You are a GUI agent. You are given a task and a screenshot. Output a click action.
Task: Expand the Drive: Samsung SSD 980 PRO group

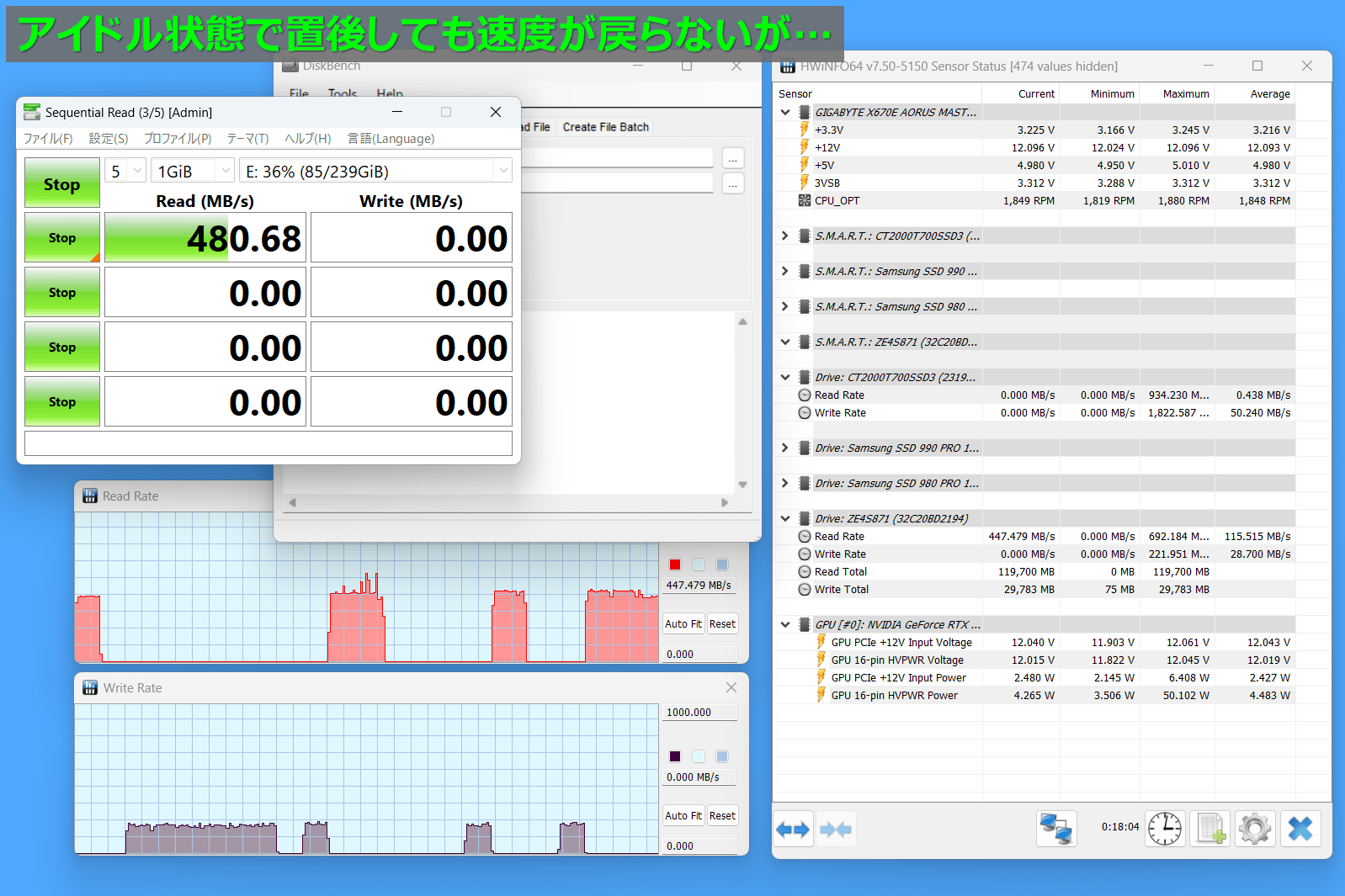click(x=784, y=483)
